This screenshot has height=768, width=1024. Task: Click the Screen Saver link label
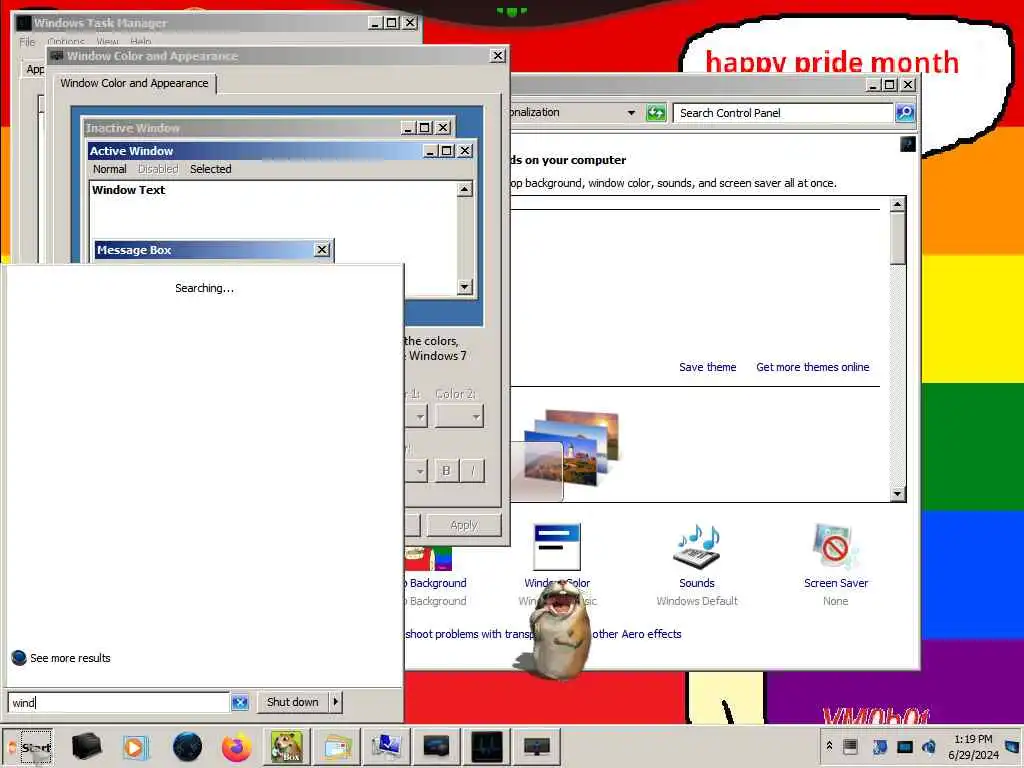pyautogui.click(x=836, y=583)
